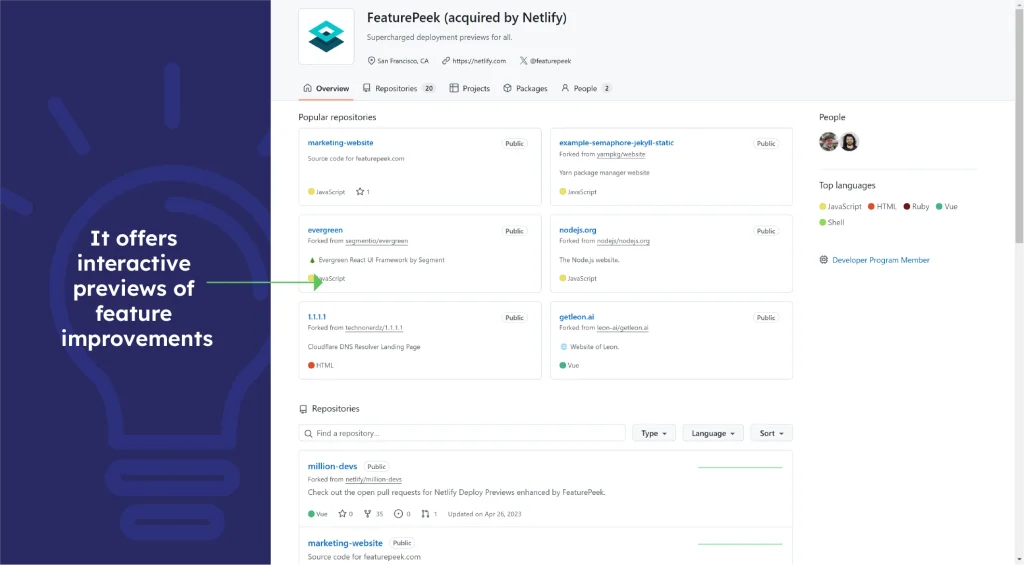Switch to the Repositories tab
1024x565 pixels.
click(398, 88)
